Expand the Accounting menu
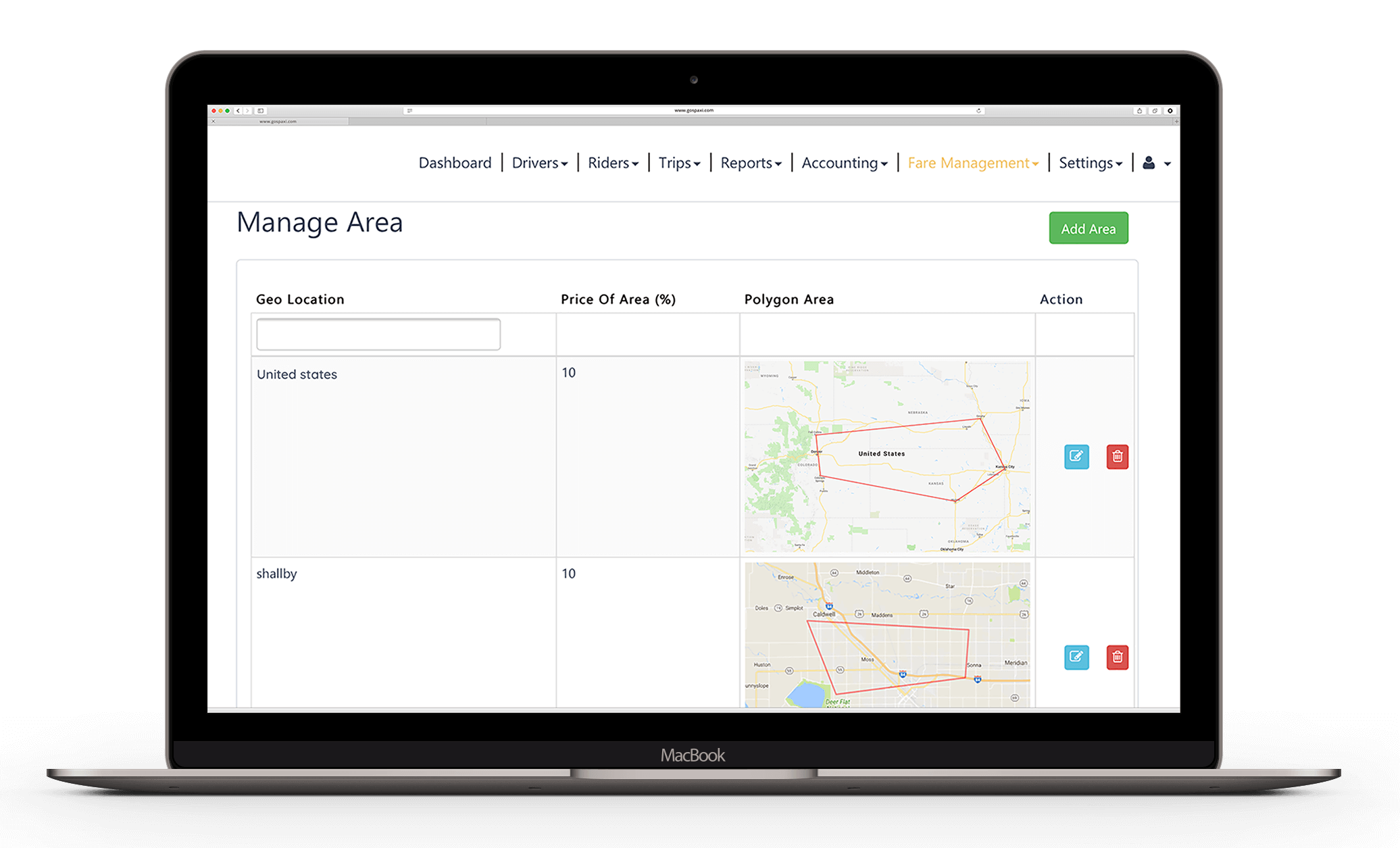 pos(844,163)
